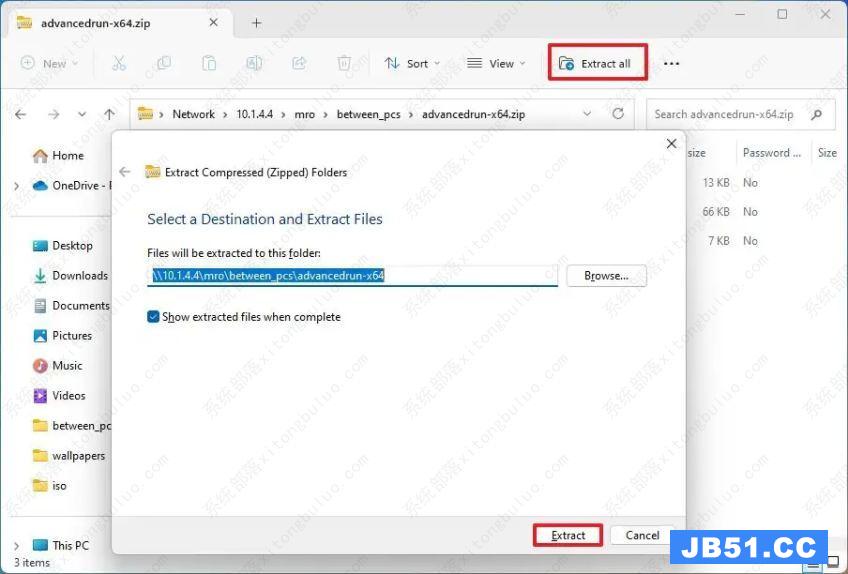848x574 pixels.
Task: Click the Share icon in toolbar
Action: tap(299, 63)
